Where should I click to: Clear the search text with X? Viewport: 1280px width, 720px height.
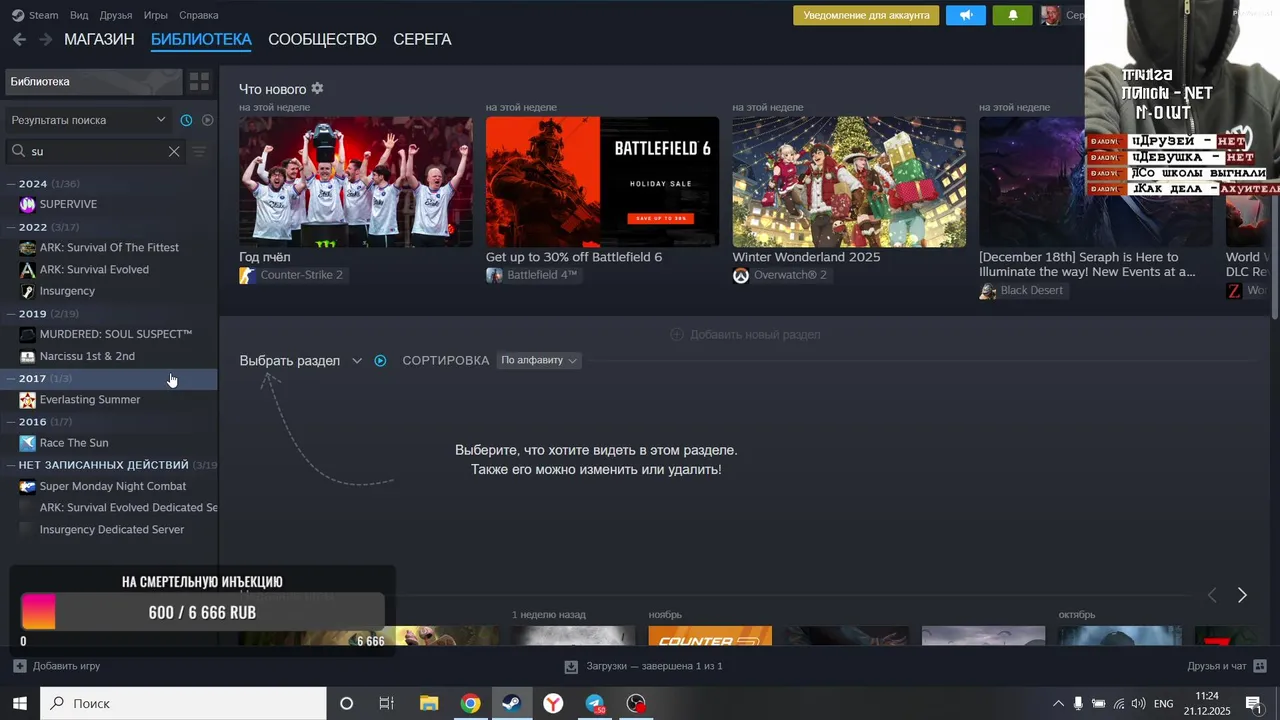tap(174, 151)
